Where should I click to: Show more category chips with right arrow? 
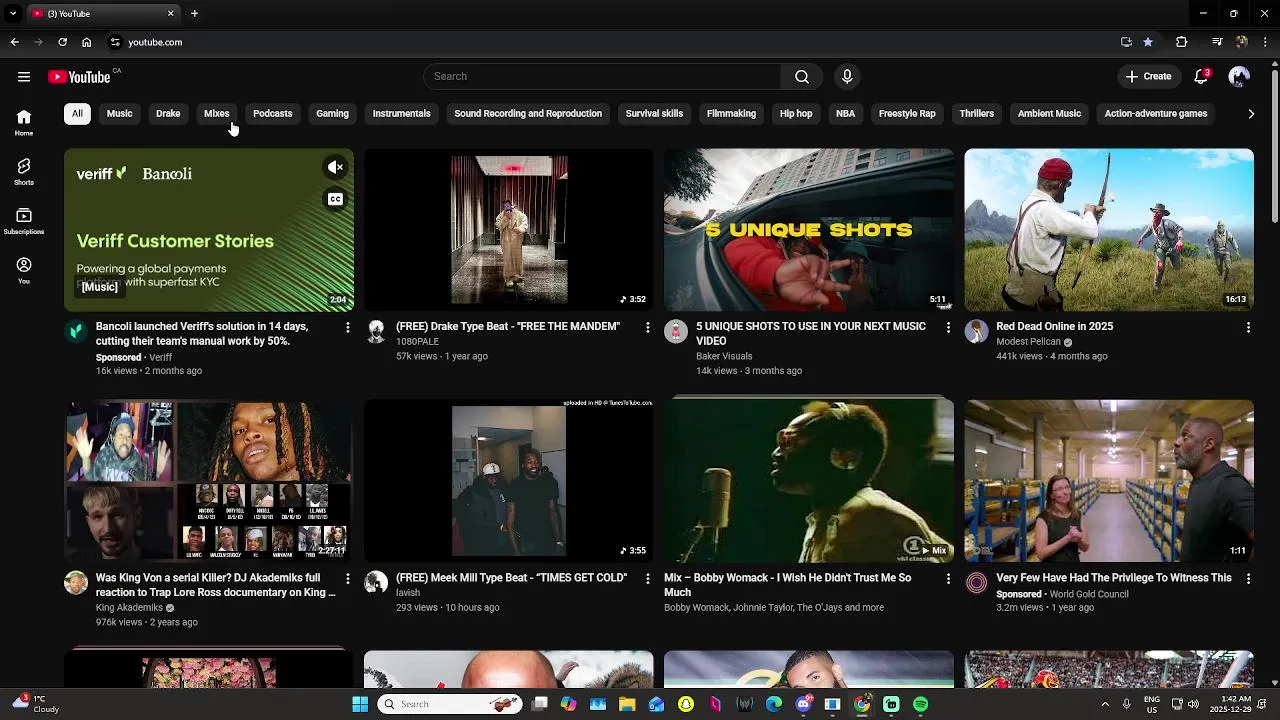1251,114
